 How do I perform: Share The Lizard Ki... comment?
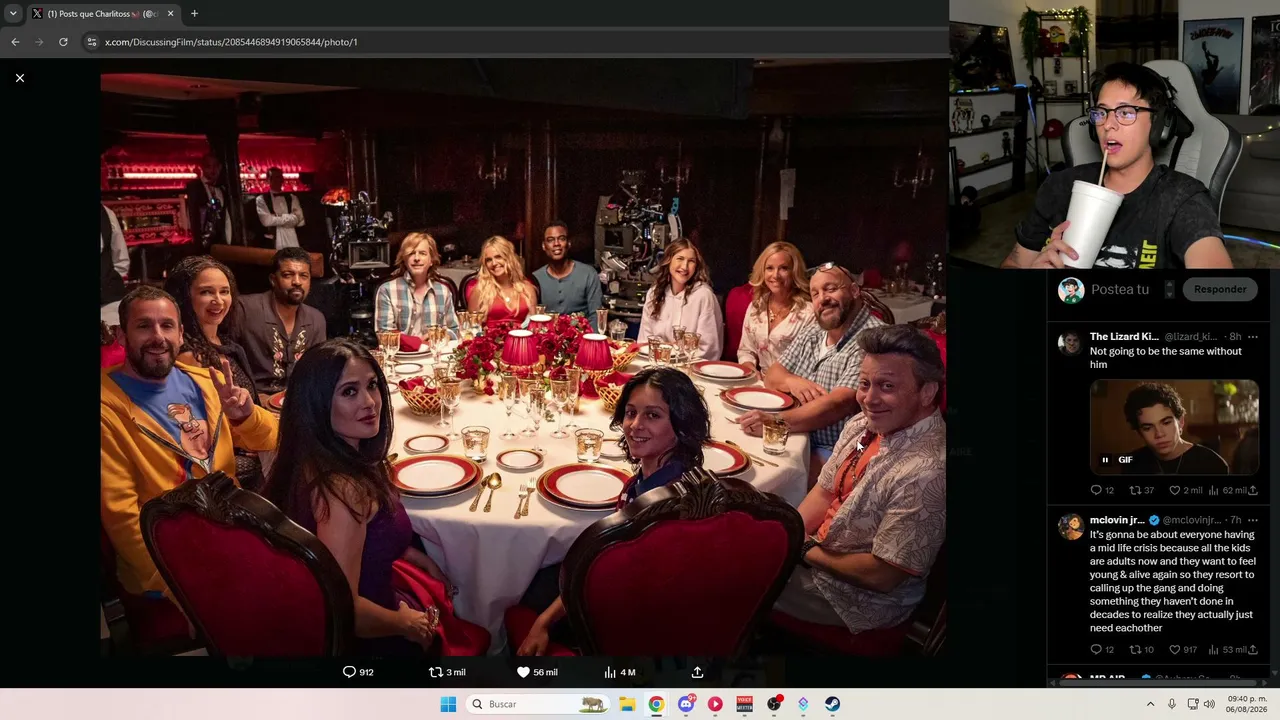pos(1253,490)
